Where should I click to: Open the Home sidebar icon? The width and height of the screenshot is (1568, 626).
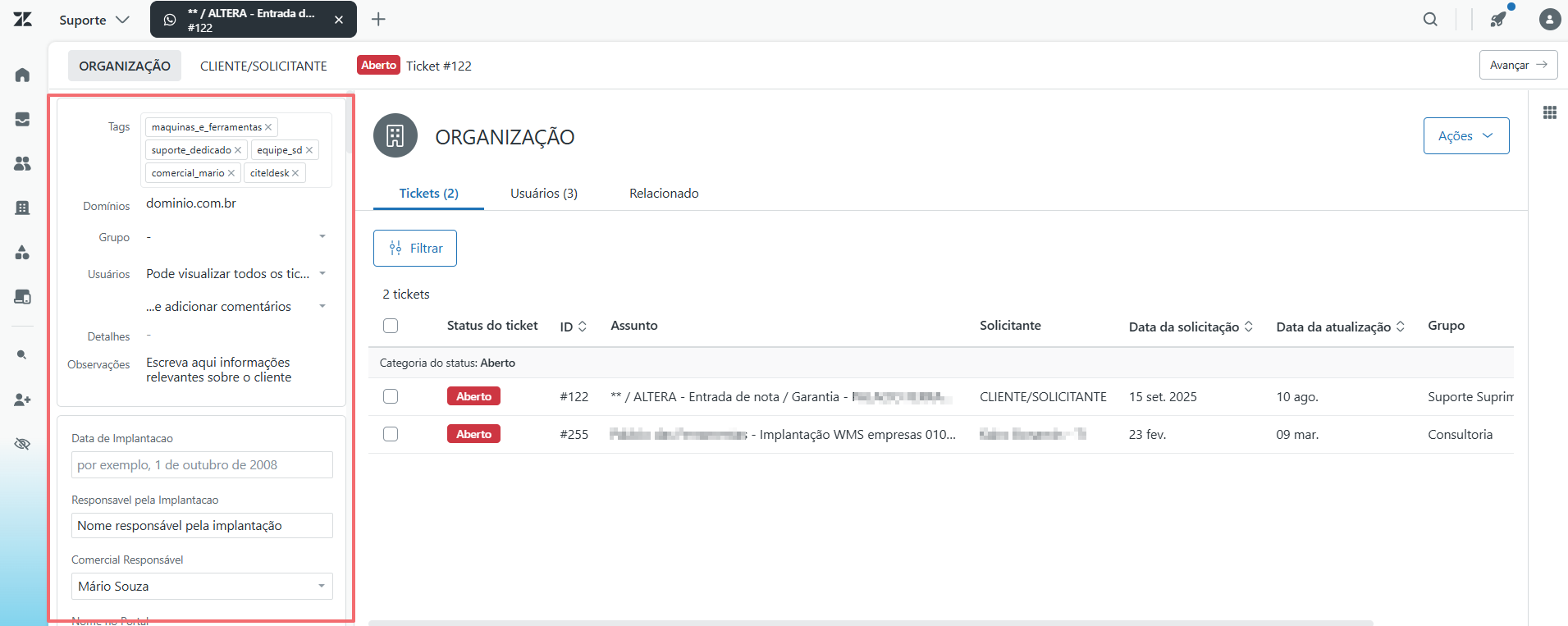[23, 75]
